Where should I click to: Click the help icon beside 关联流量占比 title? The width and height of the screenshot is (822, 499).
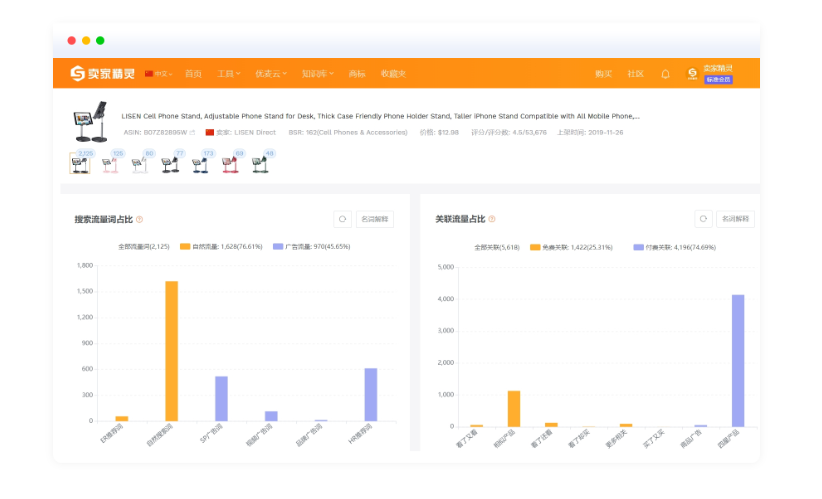coord(492,220)
